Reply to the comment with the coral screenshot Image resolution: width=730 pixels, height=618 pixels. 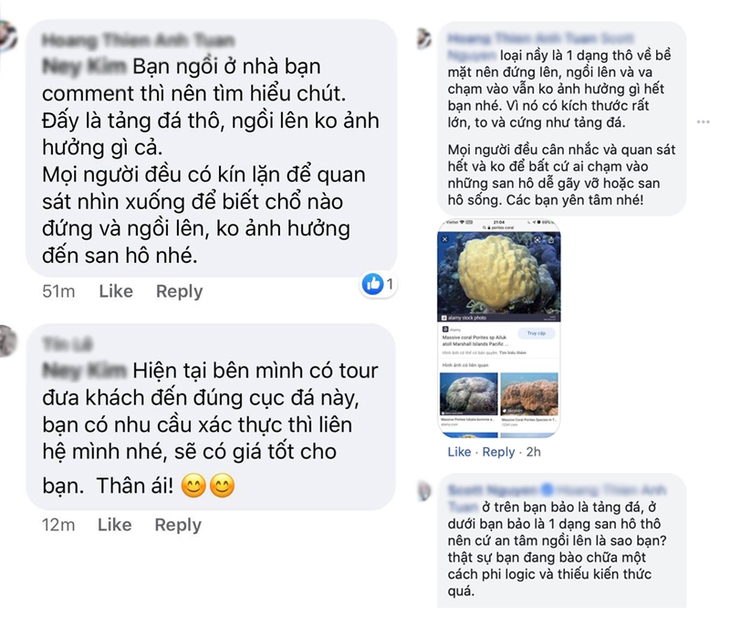(x=498, y=452)
